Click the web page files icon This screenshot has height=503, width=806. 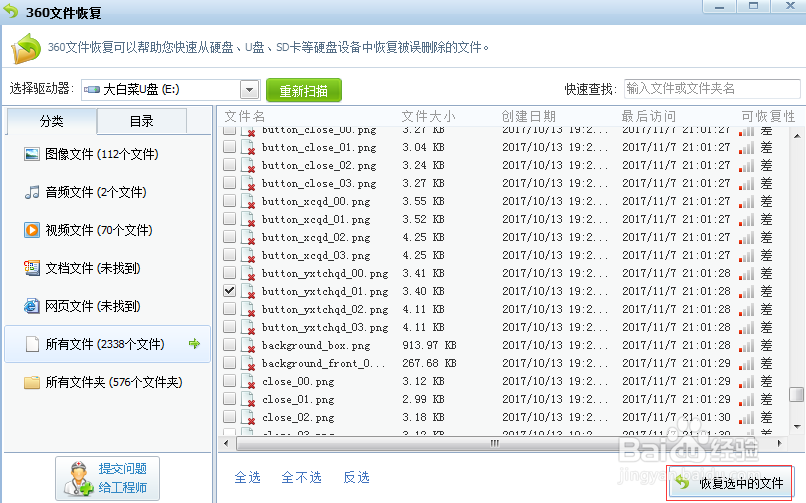tap(32, 306)
